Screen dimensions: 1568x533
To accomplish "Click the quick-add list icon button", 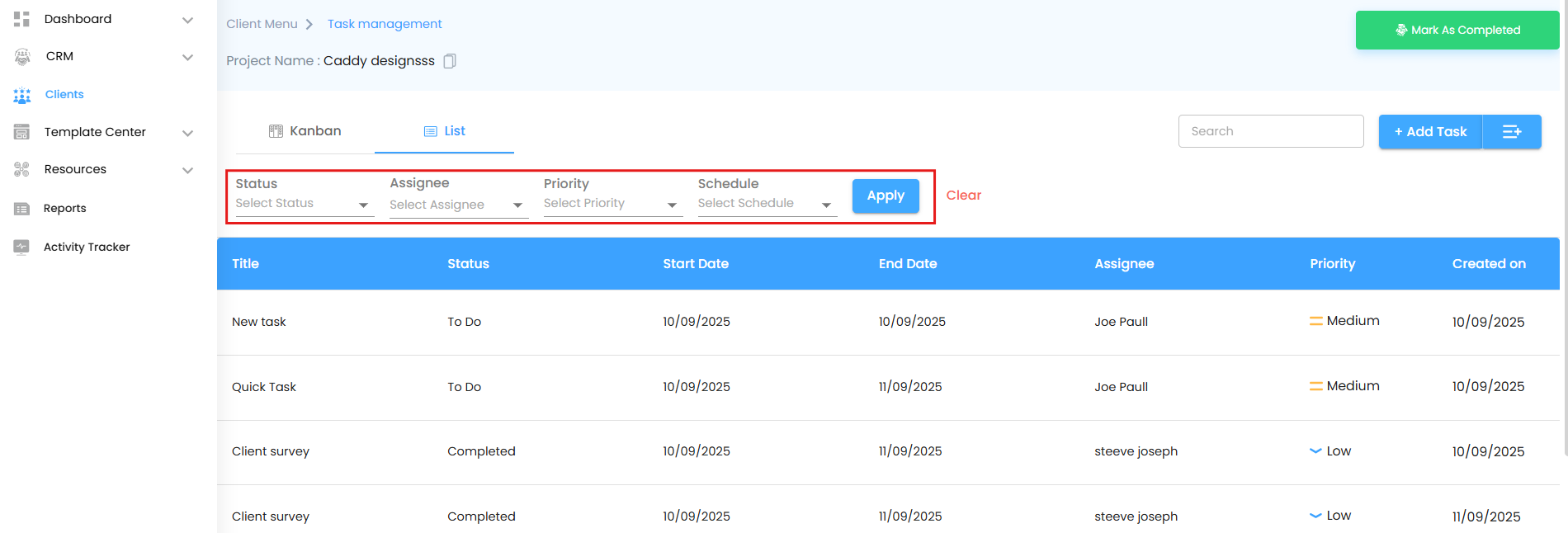I will click(1512, 132).
